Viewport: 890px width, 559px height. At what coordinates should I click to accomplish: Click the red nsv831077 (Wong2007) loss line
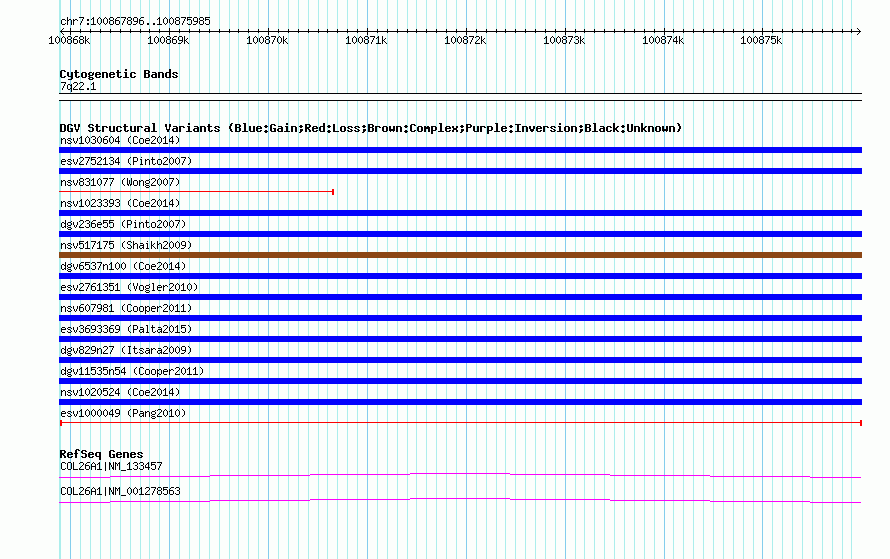click(x=196, y=192)
